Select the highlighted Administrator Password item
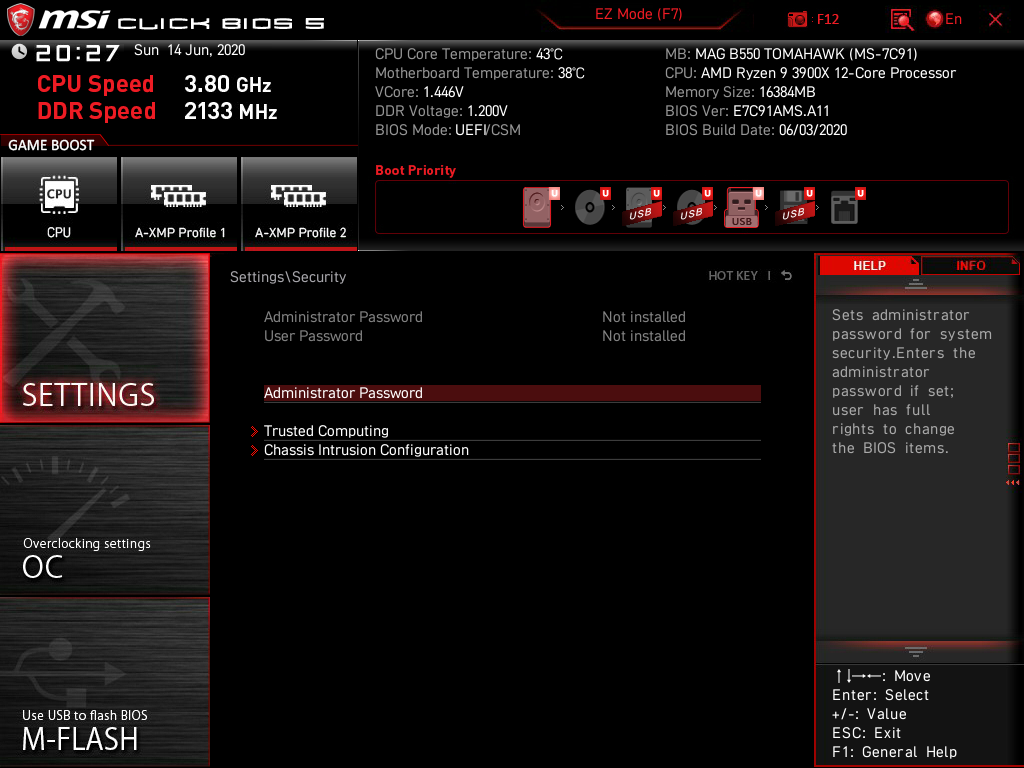The height and width of the screenshot is (768, 1024). point(512,393)
